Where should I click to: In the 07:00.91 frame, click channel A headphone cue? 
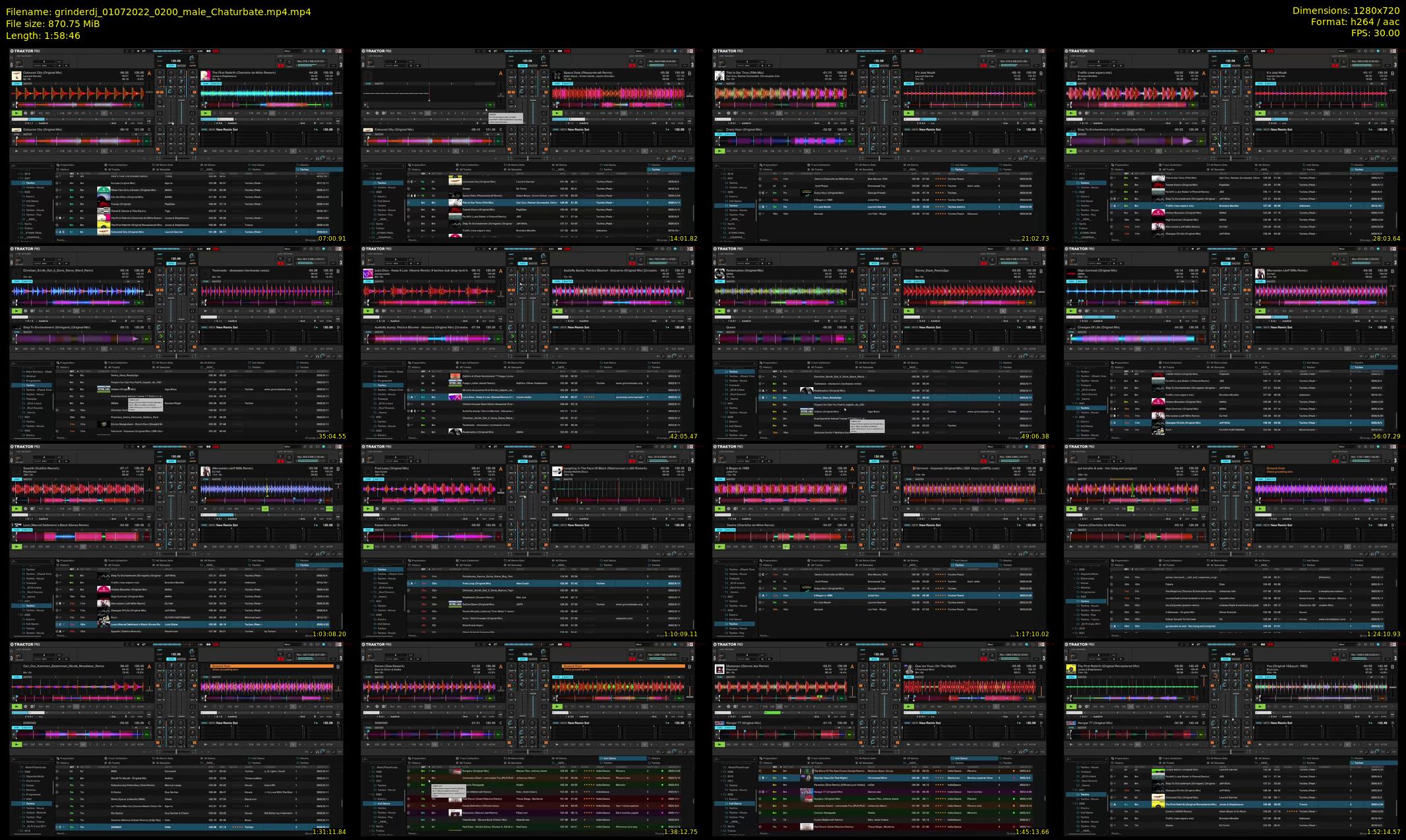coord(160,113)
